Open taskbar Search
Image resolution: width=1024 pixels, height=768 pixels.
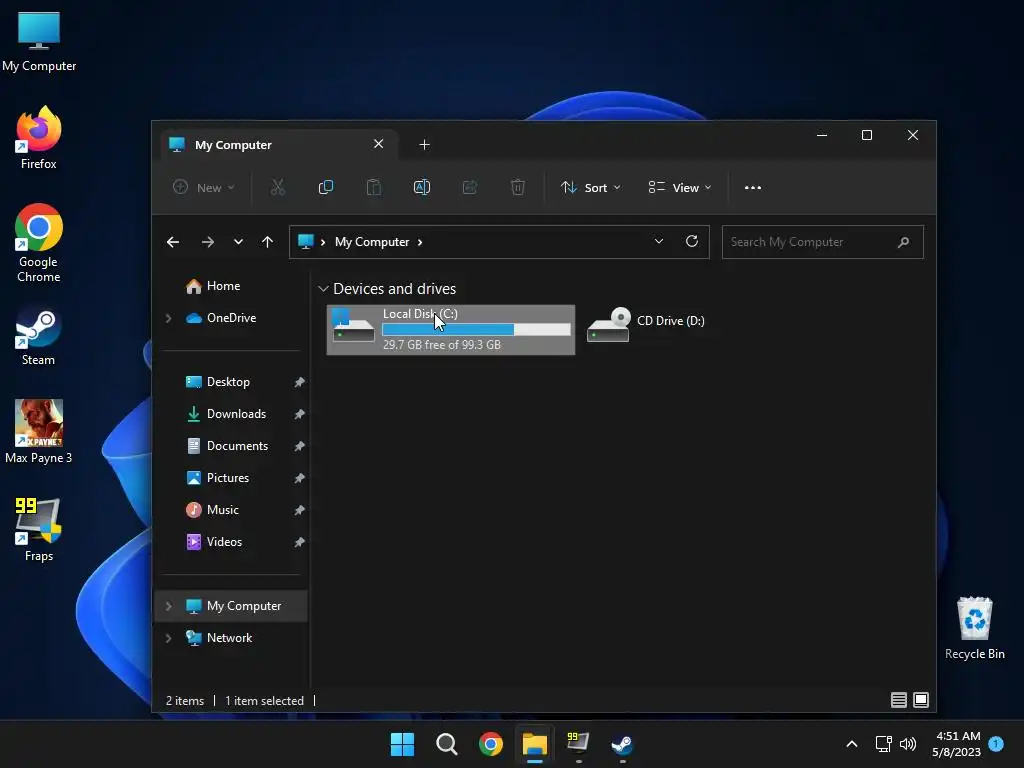(447, 744)
